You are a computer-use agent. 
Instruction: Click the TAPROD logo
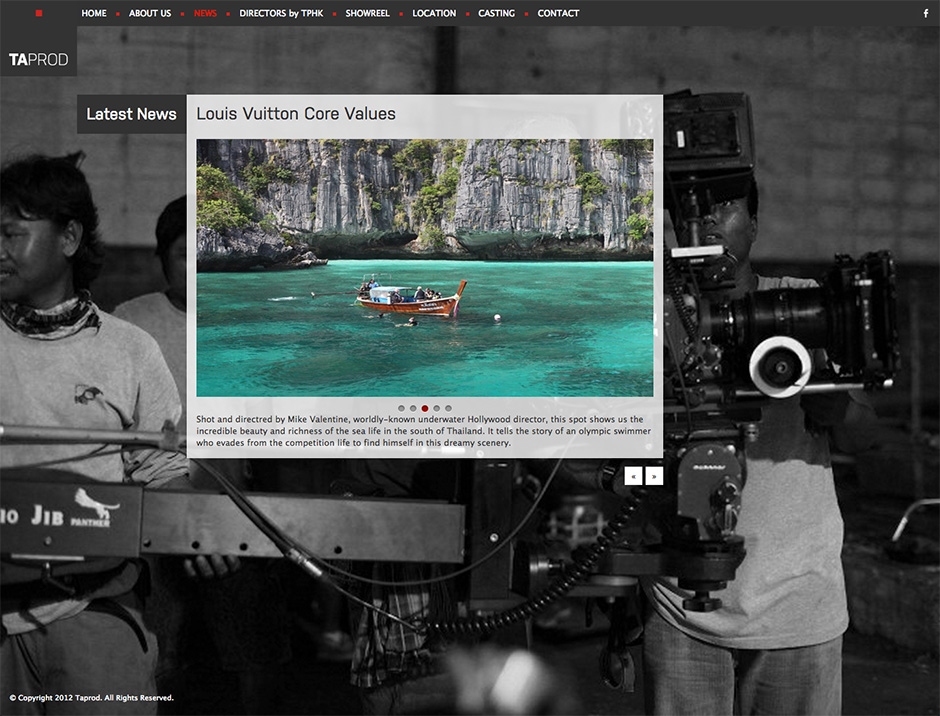pos(38,59)
